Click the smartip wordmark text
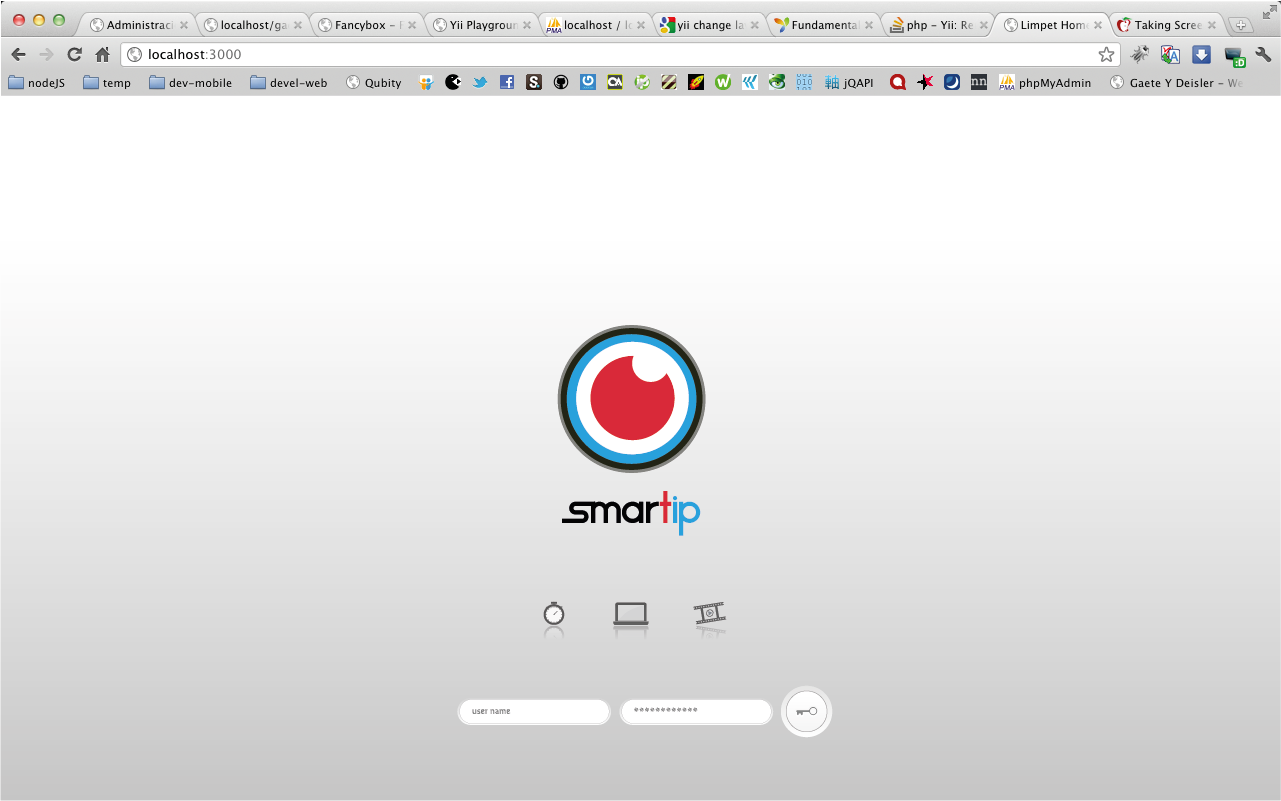The width and height of the screenshot is (1281, 801). click(631, 512)
